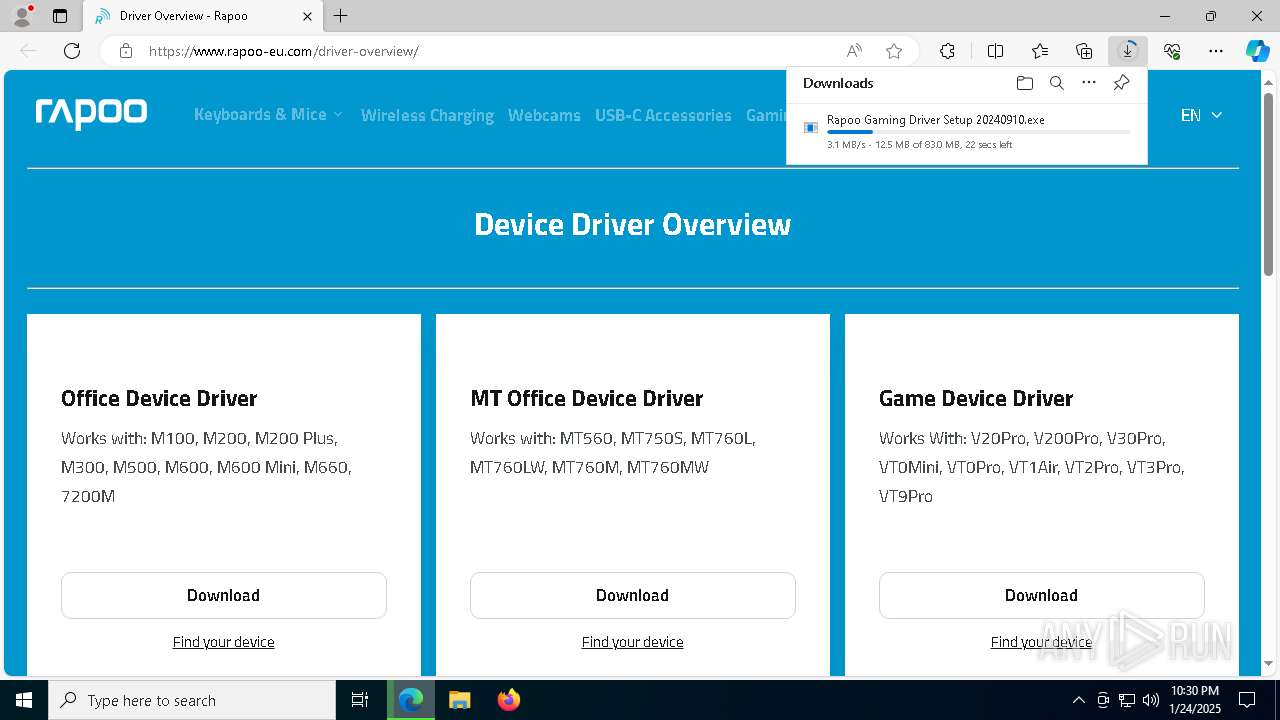Add page to favorites star icon
Screen dimensions: 1280x720
[894, 51]
